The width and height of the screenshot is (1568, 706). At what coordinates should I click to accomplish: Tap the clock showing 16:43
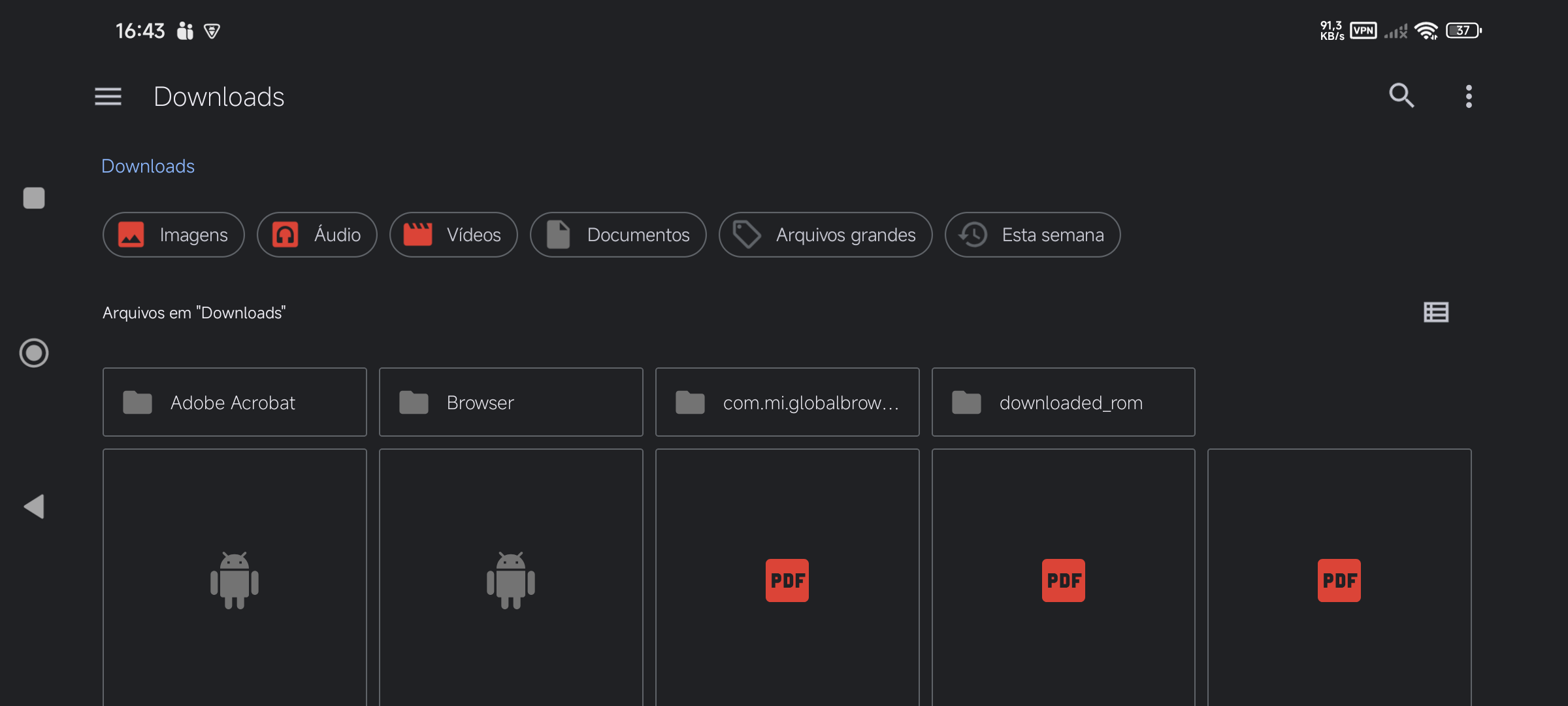pyautogui.click(x=140, y=31)
